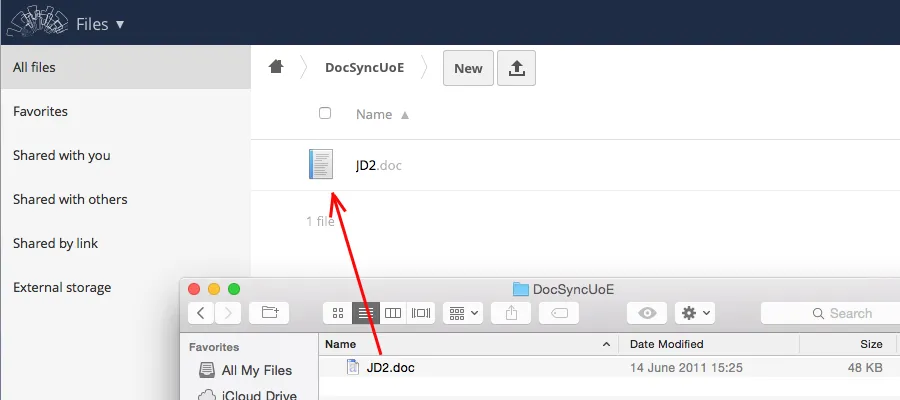Viewport: 900px width, 400px height.
Task: Switch Finder to cover flow view
Action: pos(421,313)
